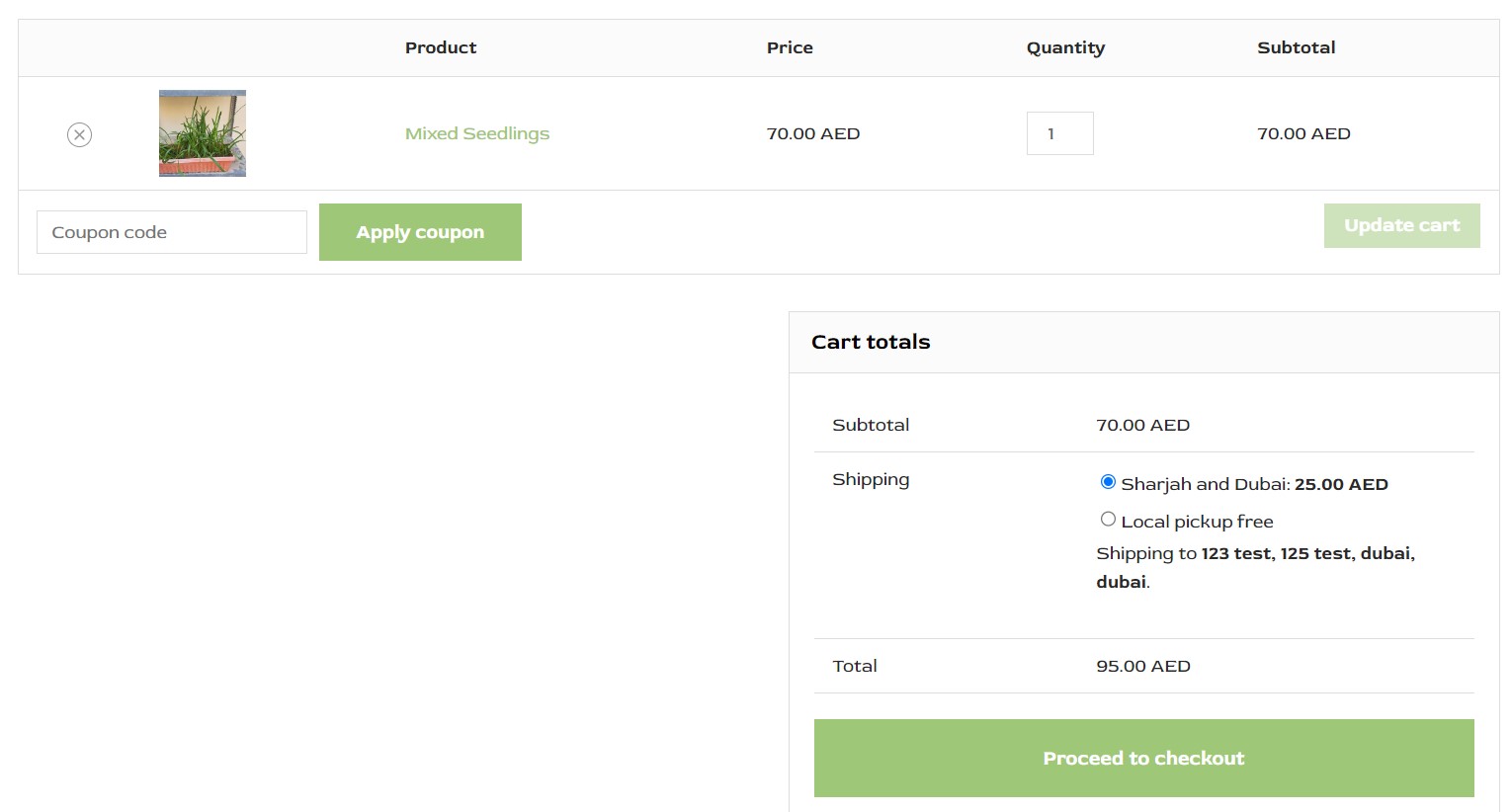Select the Sharjah and Dubai shipping option
1511x812 pixels.
(1108, 482)
